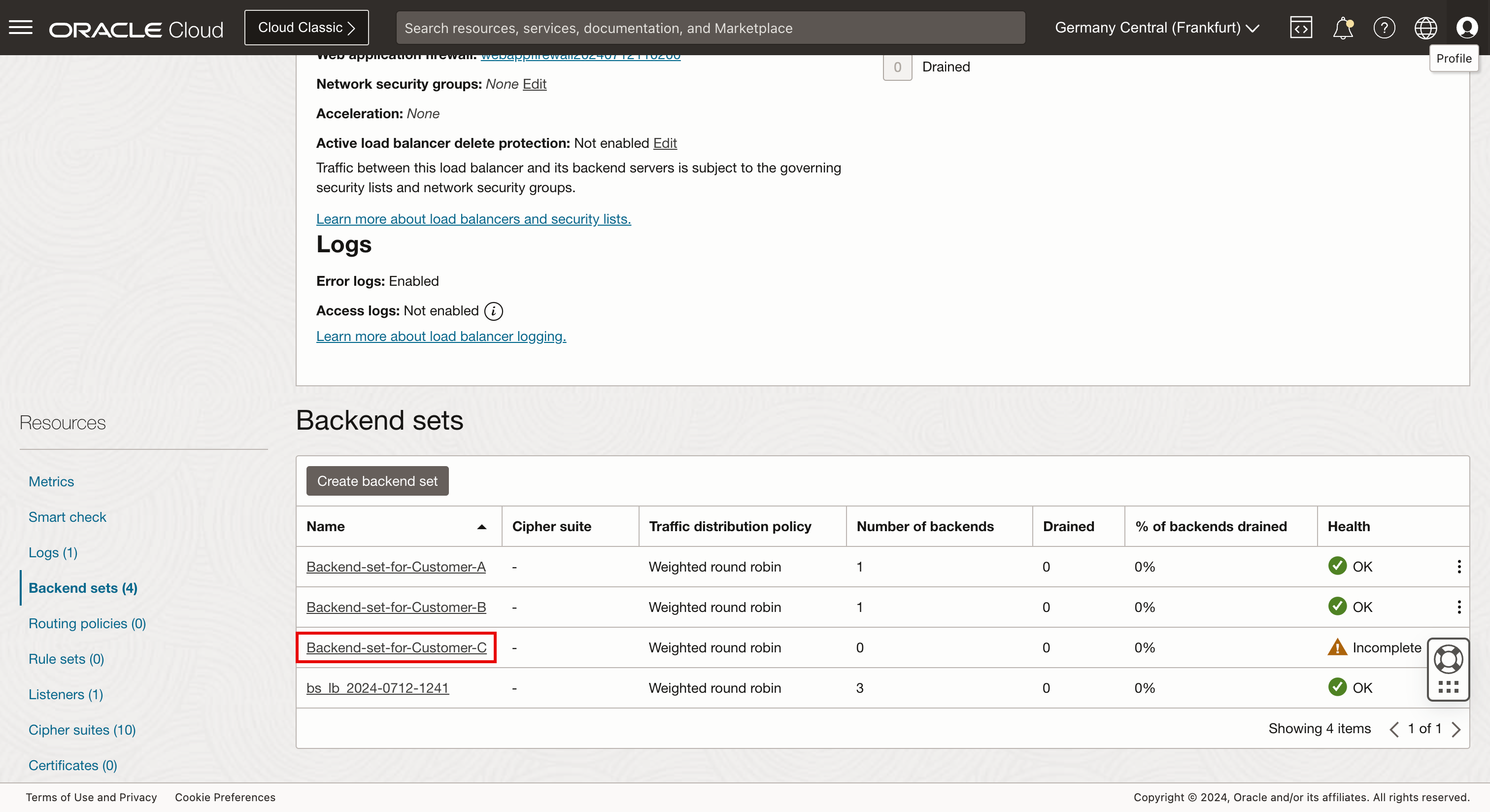The height and width of the screenshot is (812, 1490).
Task: Open the hamburger navigation menu
Action: pyautogui.click(x=21, y=27)
